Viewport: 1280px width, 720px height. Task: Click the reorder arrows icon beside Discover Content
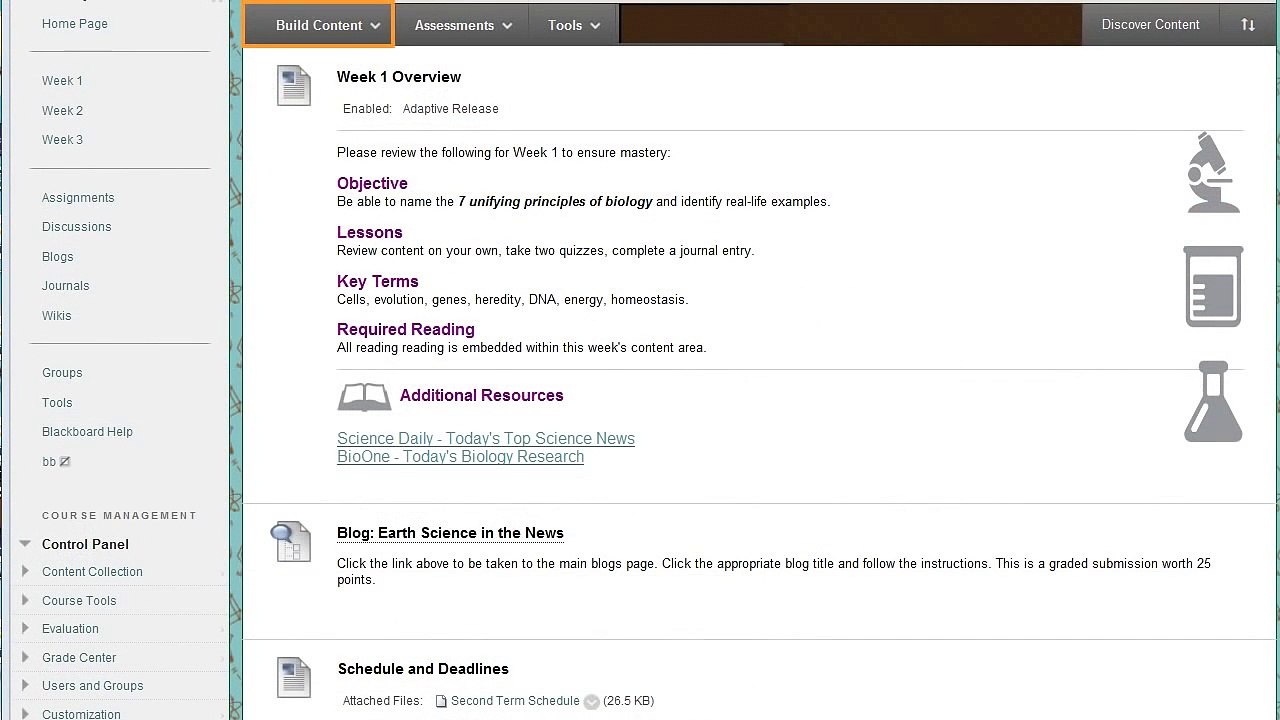pyautogui.click(x=1248, y=25)
